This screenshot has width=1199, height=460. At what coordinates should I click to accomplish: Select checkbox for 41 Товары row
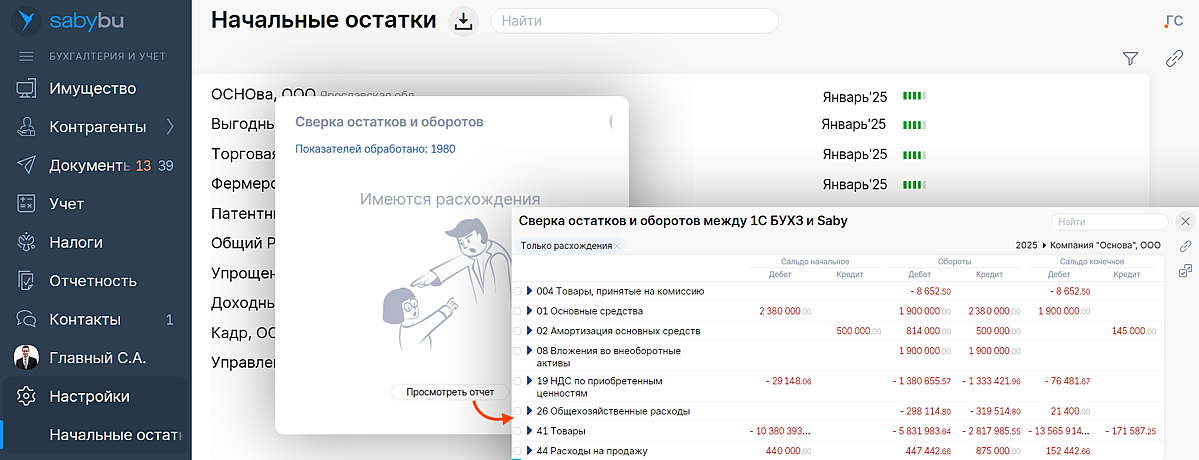[517, 431]
